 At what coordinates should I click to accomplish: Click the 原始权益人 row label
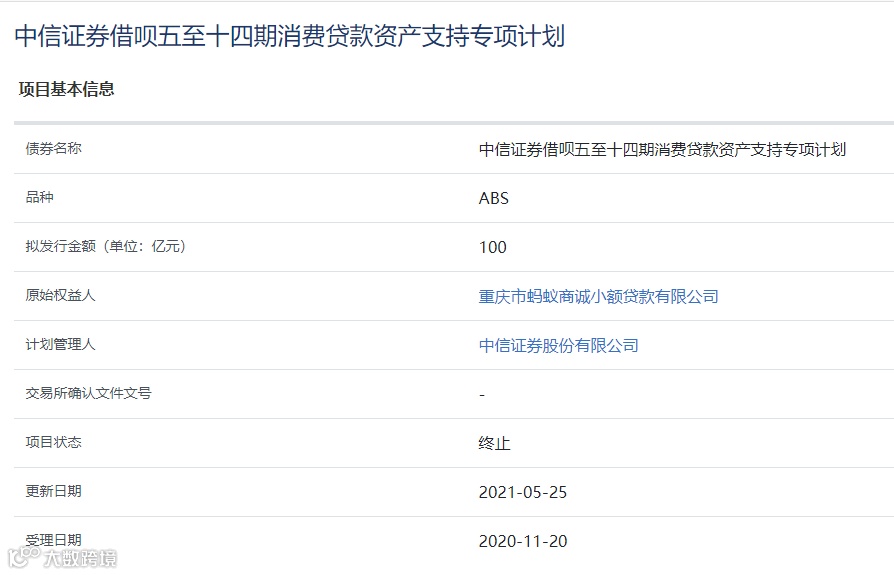60,295
